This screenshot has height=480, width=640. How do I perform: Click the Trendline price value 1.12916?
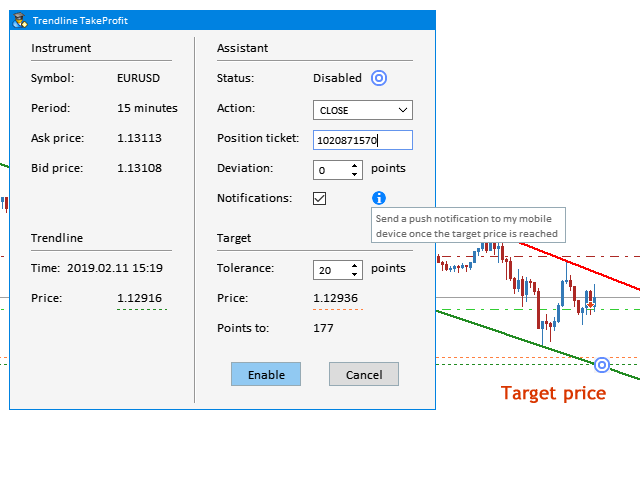click(140, 298)
